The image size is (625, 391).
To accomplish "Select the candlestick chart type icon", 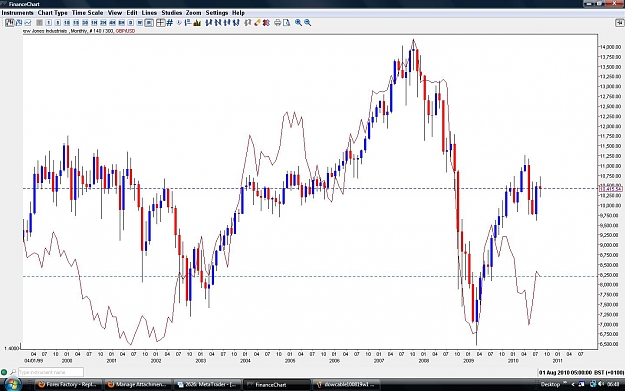I will tap(10, 23).
